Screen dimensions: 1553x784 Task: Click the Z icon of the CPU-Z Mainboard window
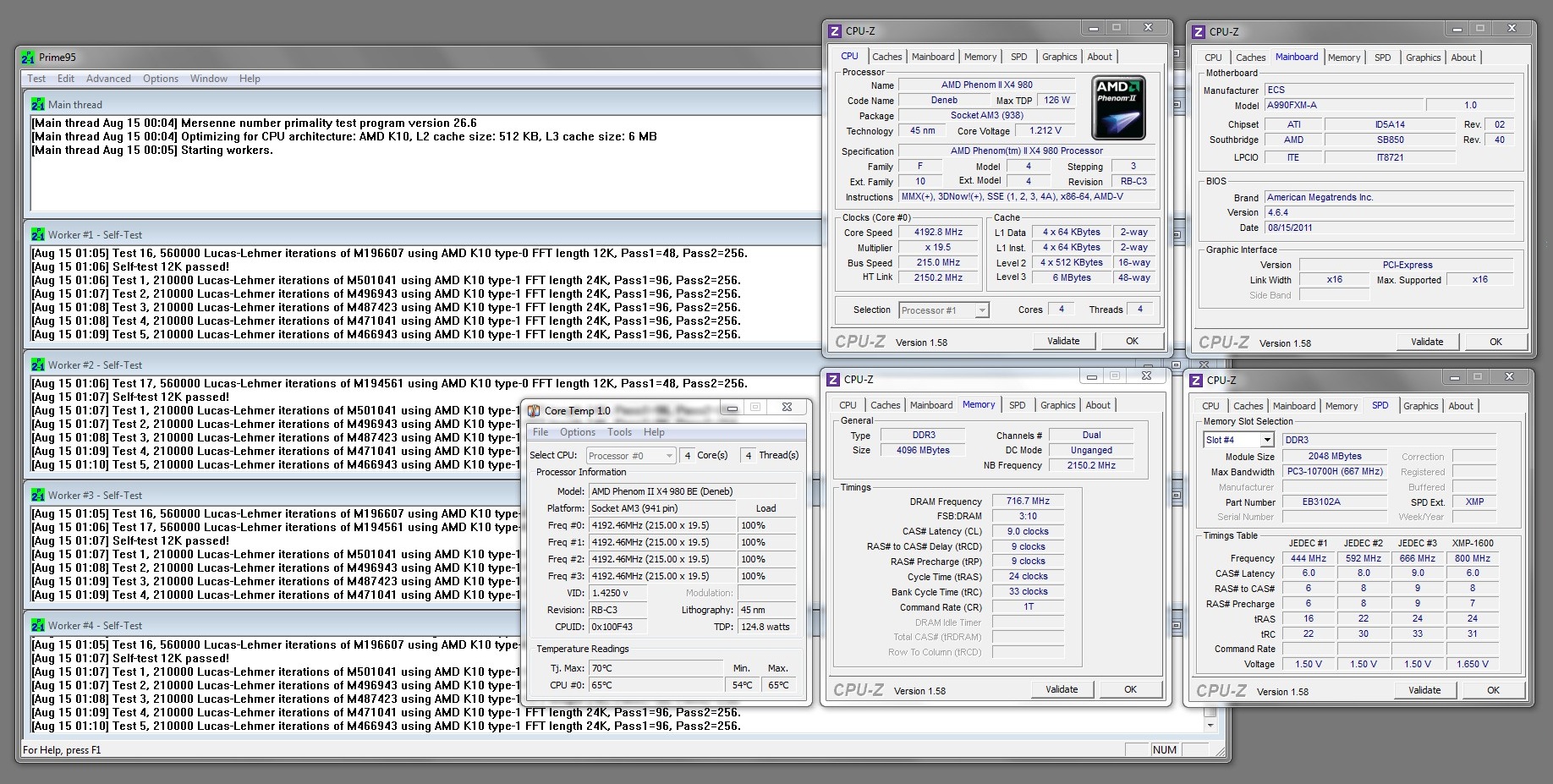(x=1198, y=32)
